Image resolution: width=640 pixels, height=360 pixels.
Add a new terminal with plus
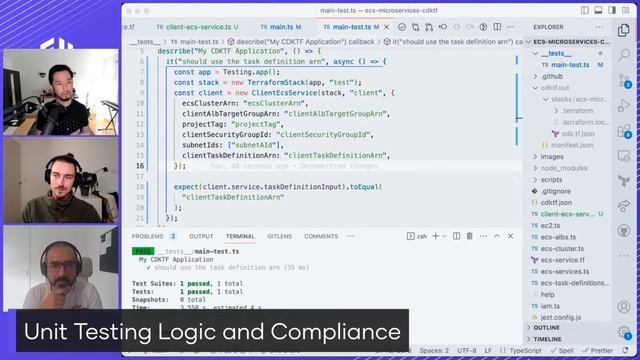pyautogui.click(x=436, y=236)
